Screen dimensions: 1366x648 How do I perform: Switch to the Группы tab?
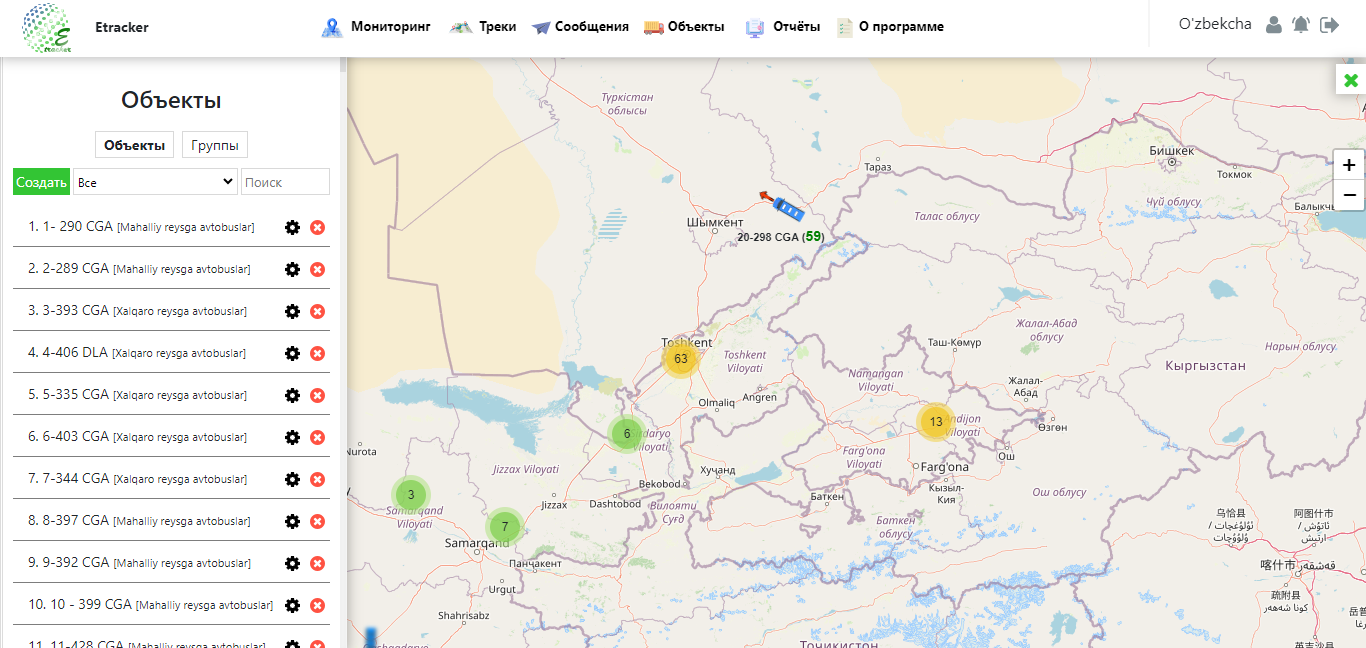coord(215,145)
